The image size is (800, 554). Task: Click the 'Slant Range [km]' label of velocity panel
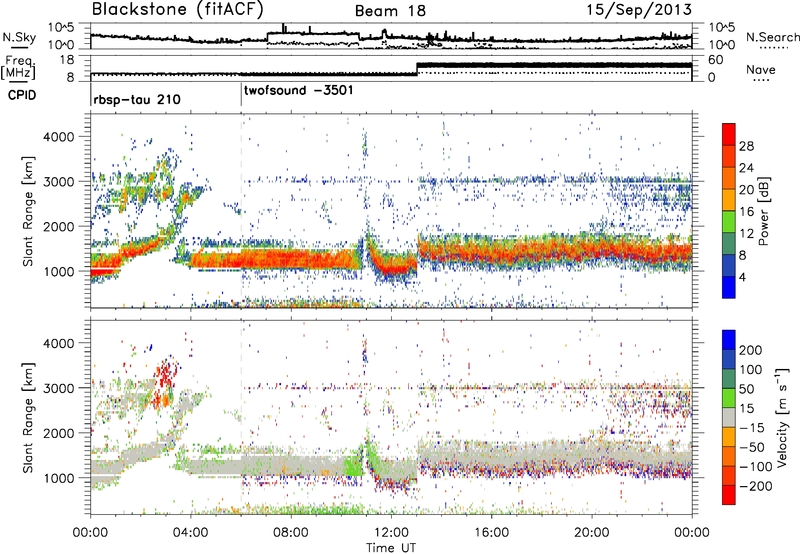pyautogui.click(x=29, y=417)
